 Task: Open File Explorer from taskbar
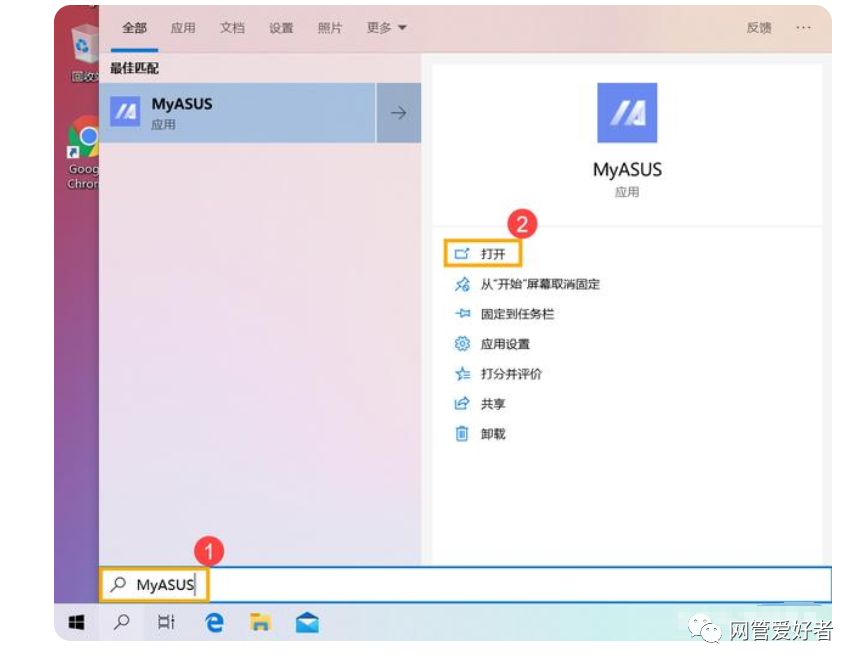click(x=260, y=622)
